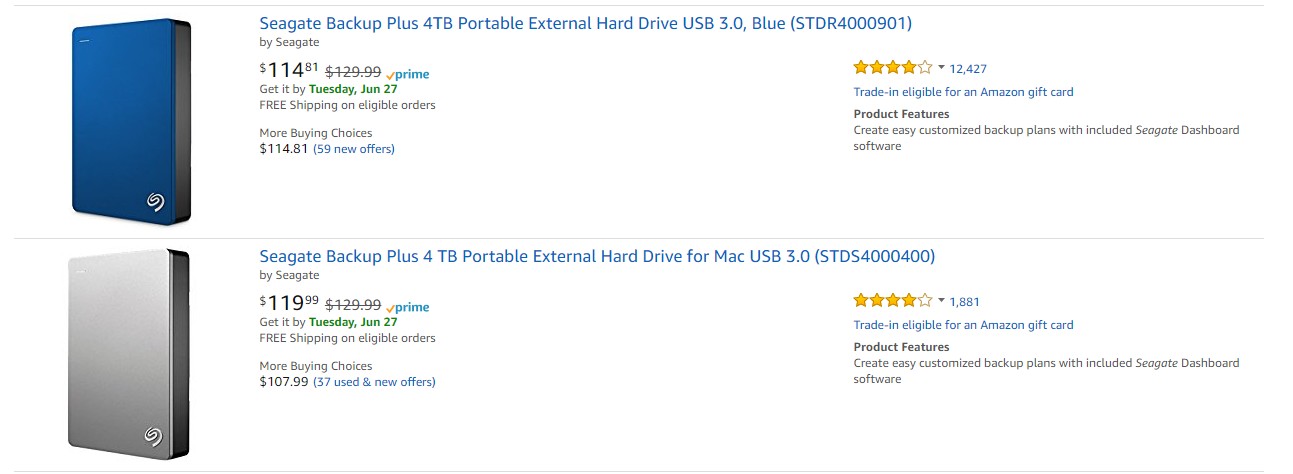Click the $119.99 price of Mac drive

click(x=290, y=303)
